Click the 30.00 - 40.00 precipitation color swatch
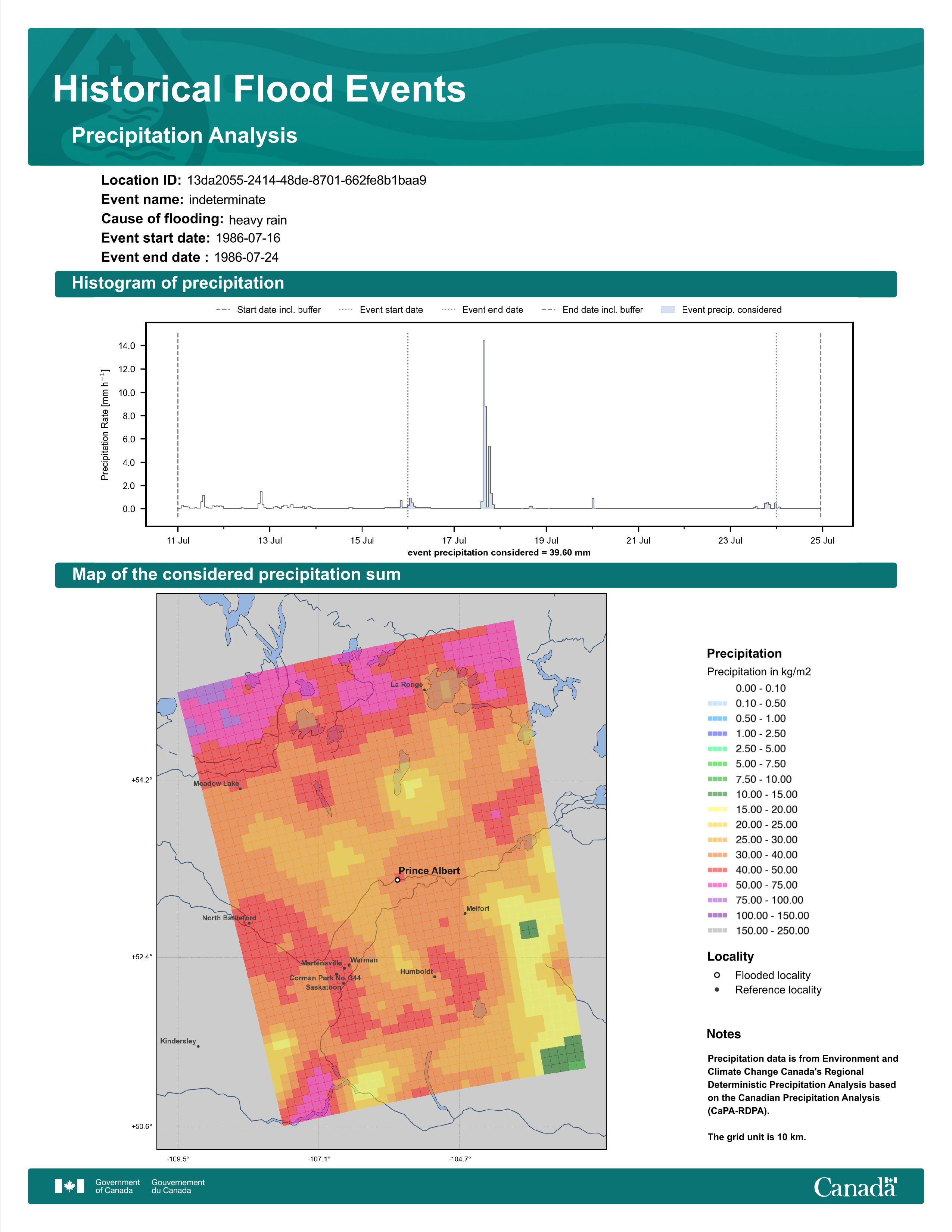The width and height of the screenshot is (952, 1232). click(x=718, y=855)
